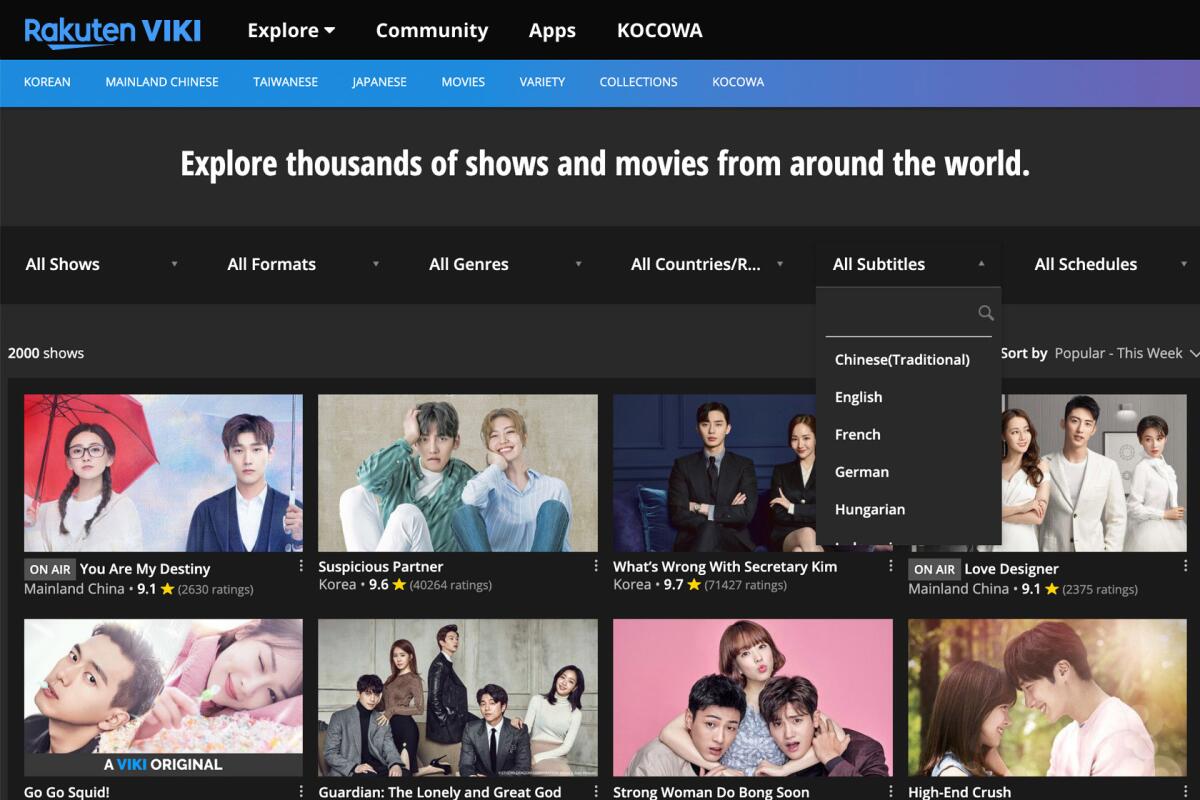Click the Suspicious Partner title link
The height and width of the screenshot is (800, 1200).
tap(381, 566)
